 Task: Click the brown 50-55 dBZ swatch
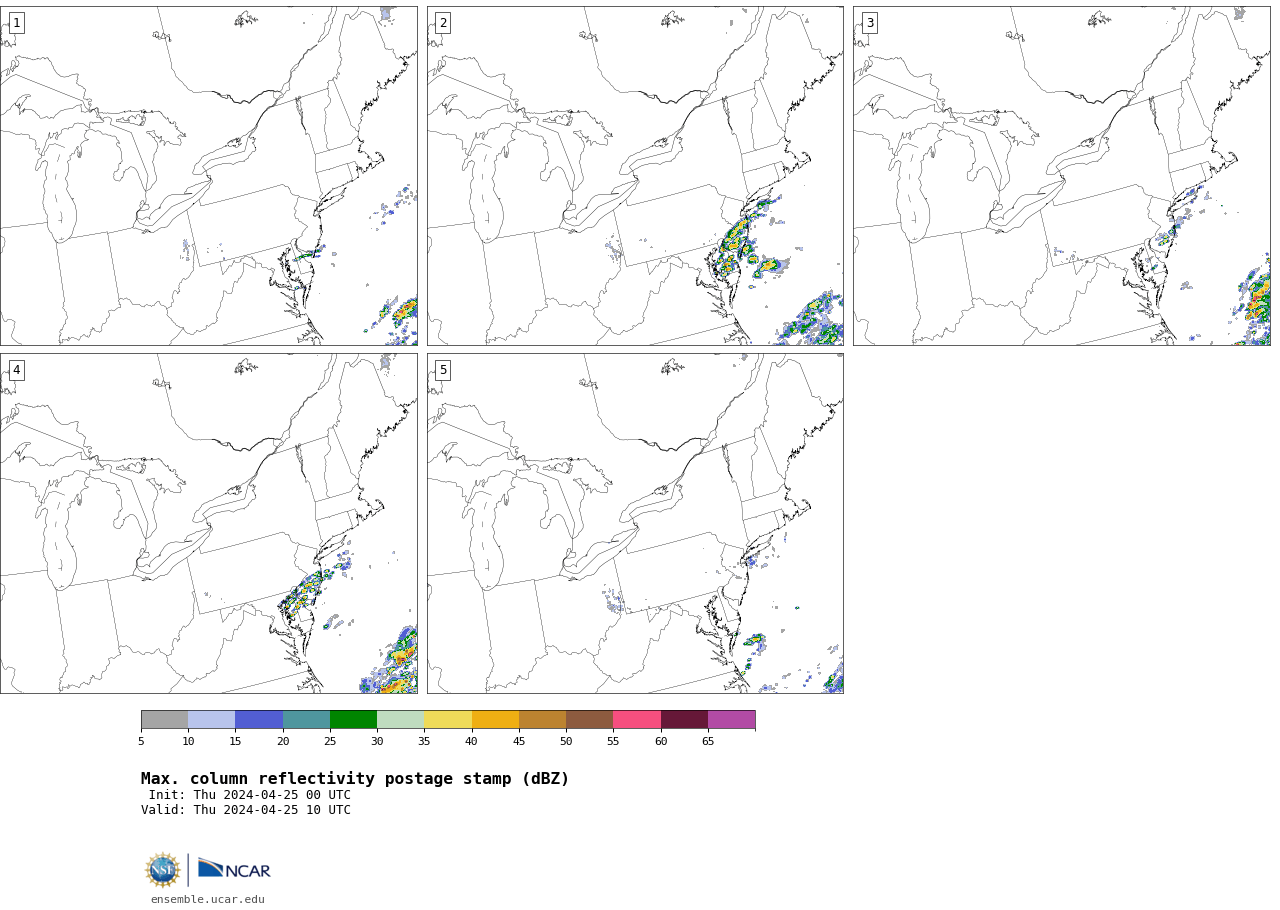(590, 720)
